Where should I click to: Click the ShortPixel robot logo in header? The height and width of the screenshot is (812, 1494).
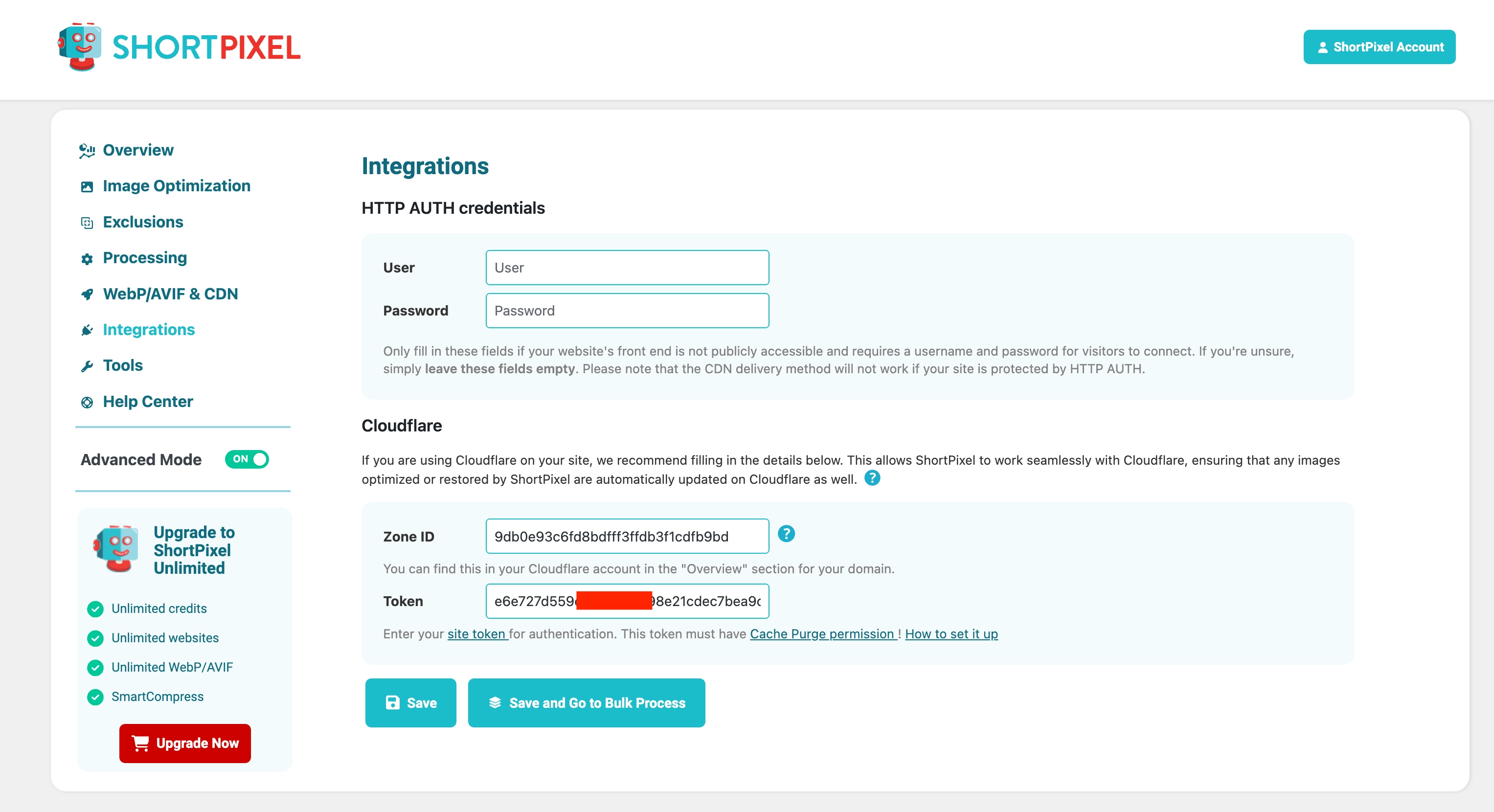(x=80, y=46)
